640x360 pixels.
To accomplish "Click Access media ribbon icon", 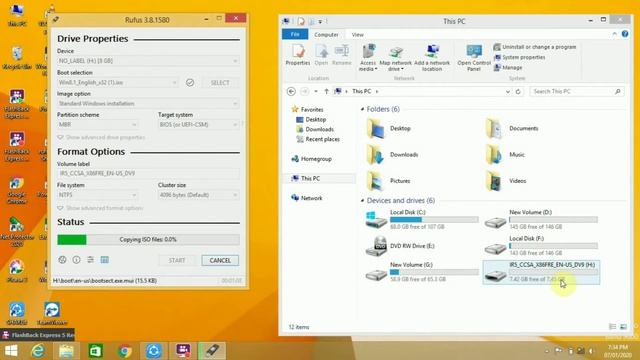I will (368, 58).
